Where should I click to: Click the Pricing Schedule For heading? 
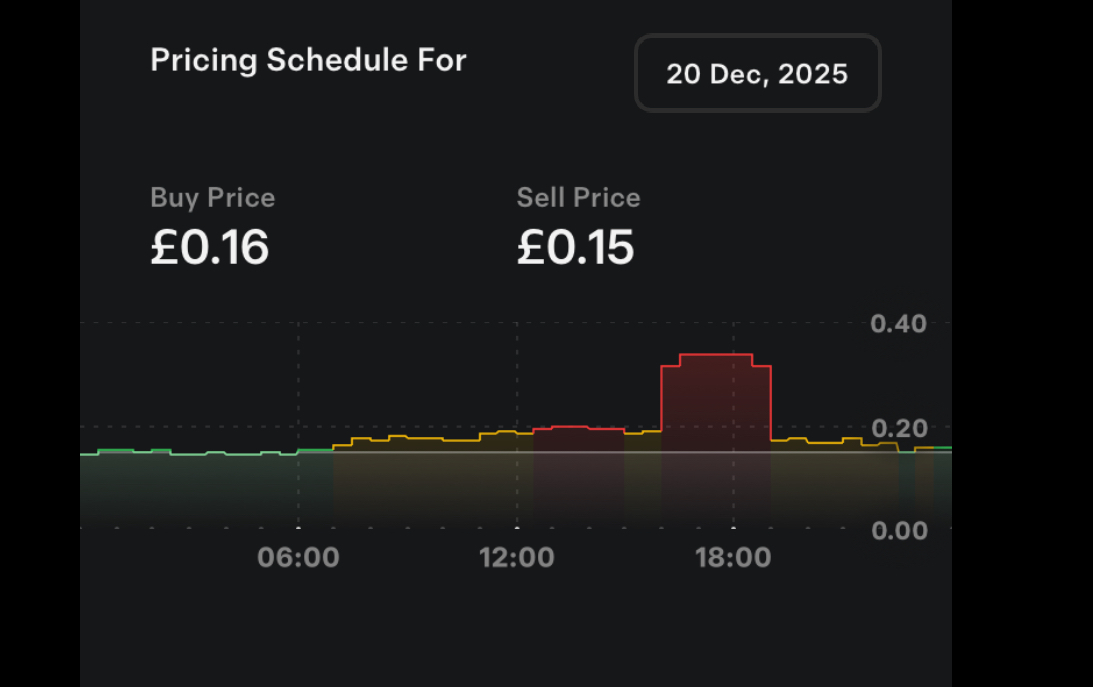click(x=308, y=60)
